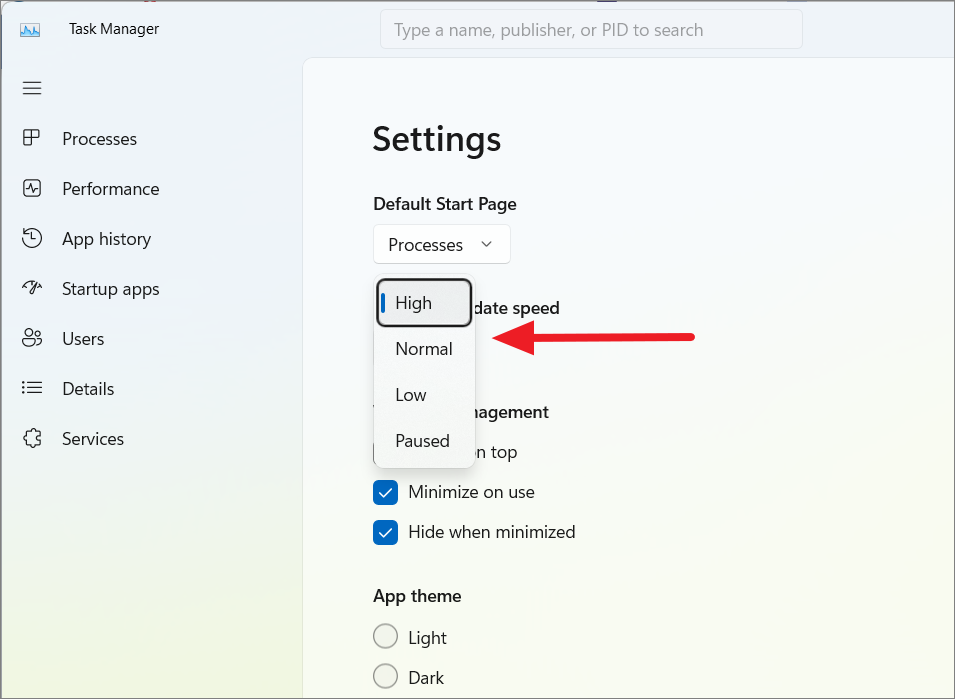Click the Performance graph icon
955x699 pixels.
(x=32, y=188)
